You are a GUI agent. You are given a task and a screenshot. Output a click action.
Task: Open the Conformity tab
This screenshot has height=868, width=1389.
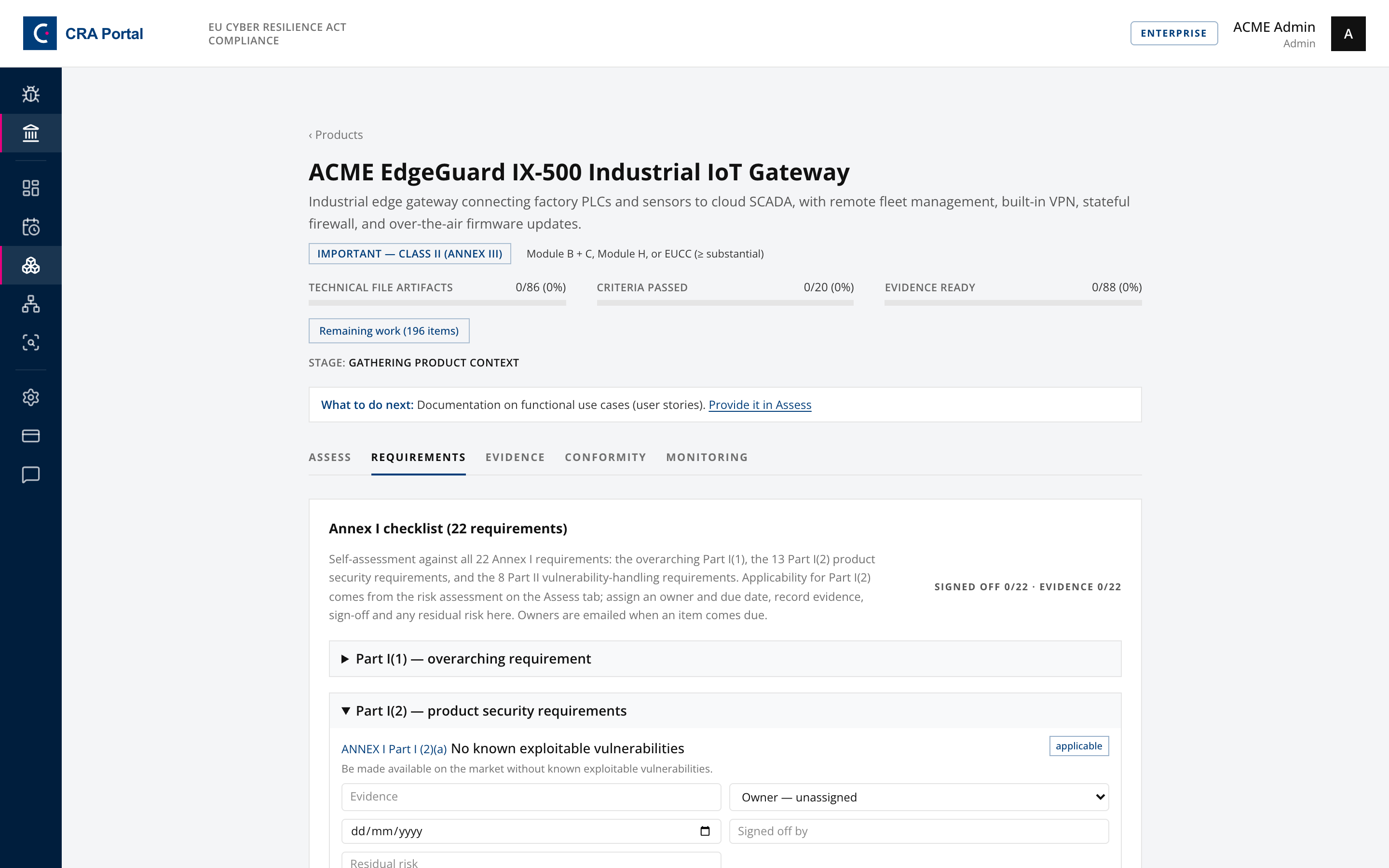pyautogui.click(x=605, y=458)
